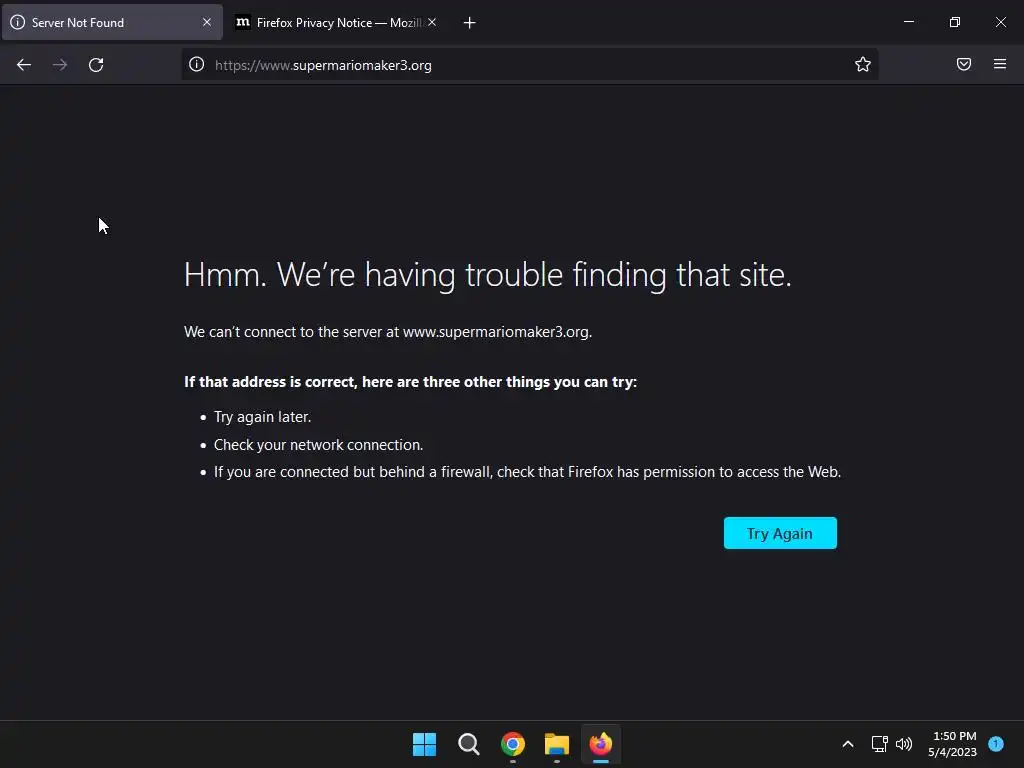Screen dimensions: 1024x768
Task: Open Windows taskbar search
Action: pyautogui.click(x=468, y=744)
